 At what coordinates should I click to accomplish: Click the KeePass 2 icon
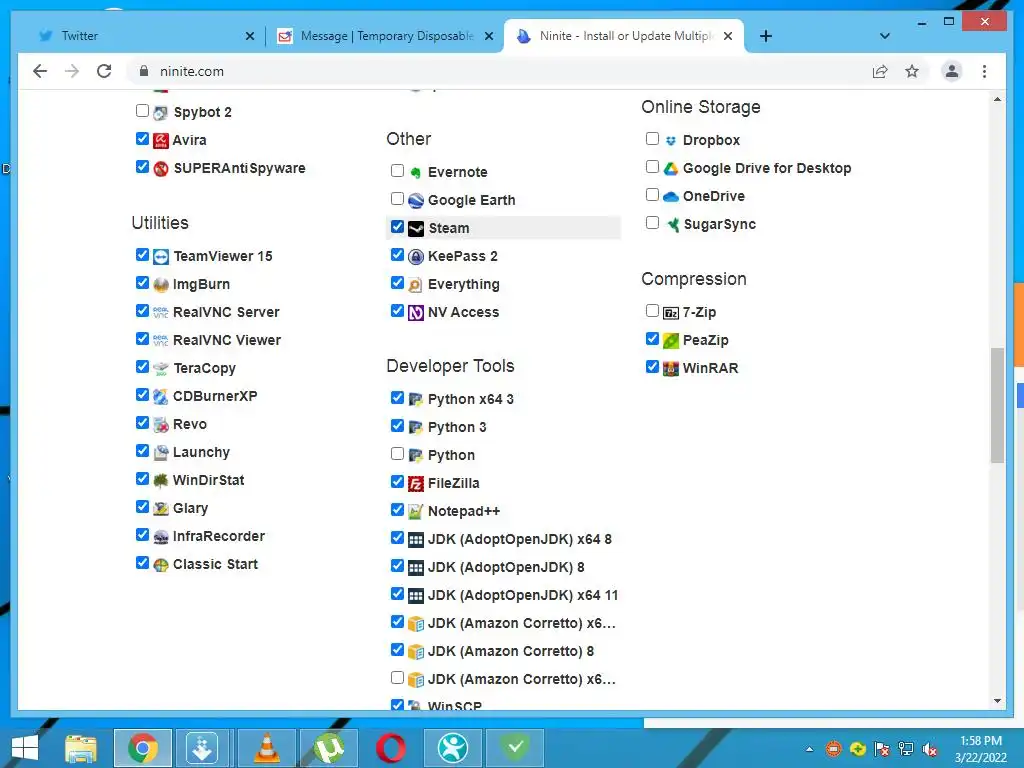pyautogui.click(x=415, y=257)
